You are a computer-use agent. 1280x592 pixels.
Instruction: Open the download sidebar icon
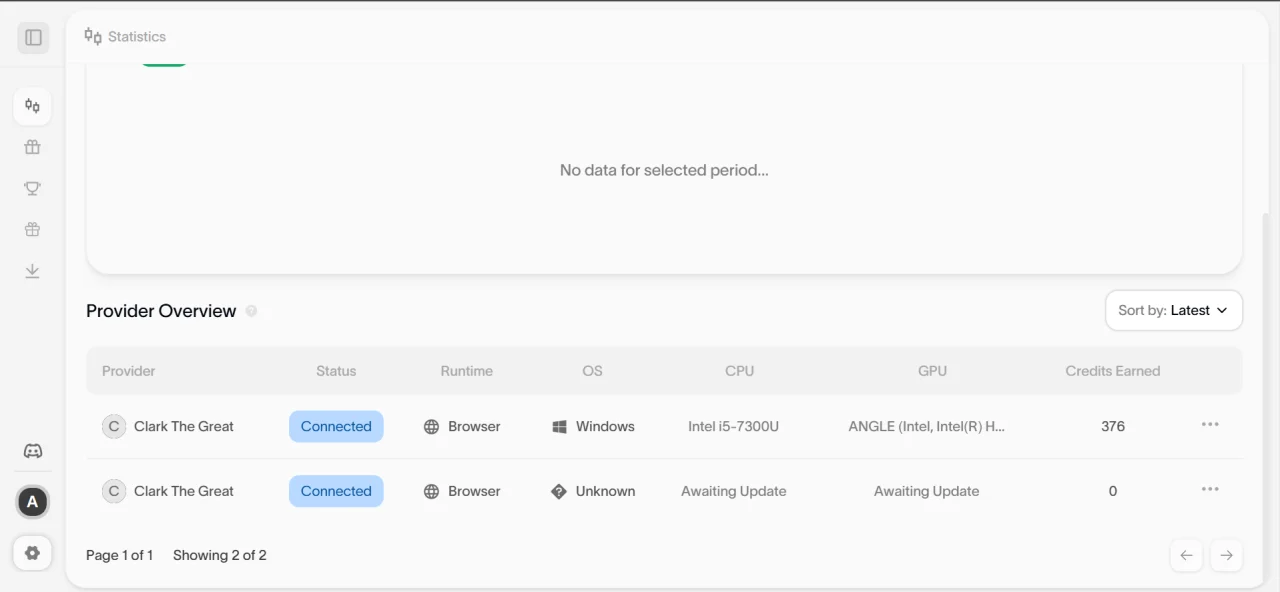[x=33, y=271]
